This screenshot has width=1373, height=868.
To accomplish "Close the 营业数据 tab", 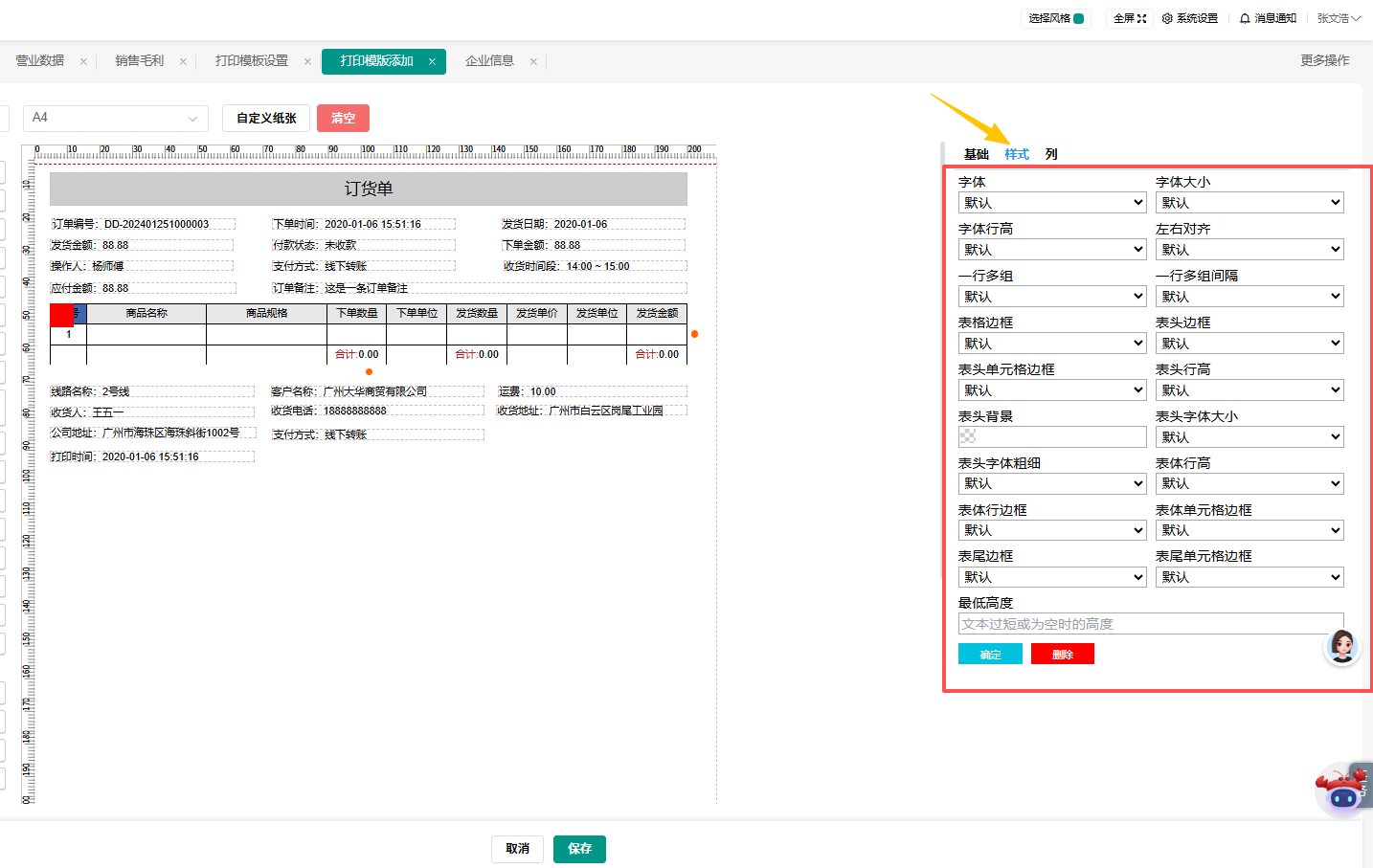I will pos(83,61).
